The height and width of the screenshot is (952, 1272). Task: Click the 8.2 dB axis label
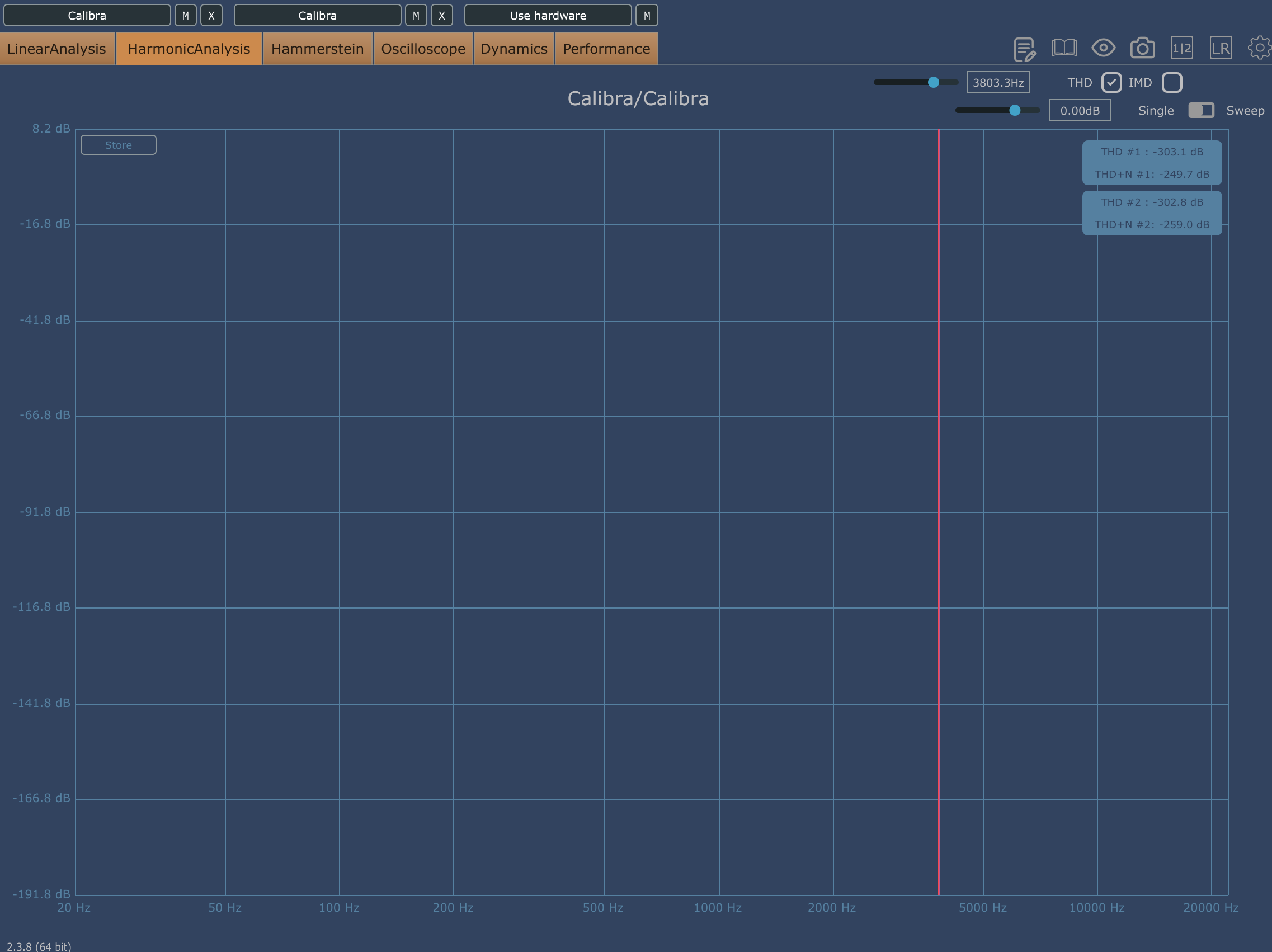tap(51, 129)
